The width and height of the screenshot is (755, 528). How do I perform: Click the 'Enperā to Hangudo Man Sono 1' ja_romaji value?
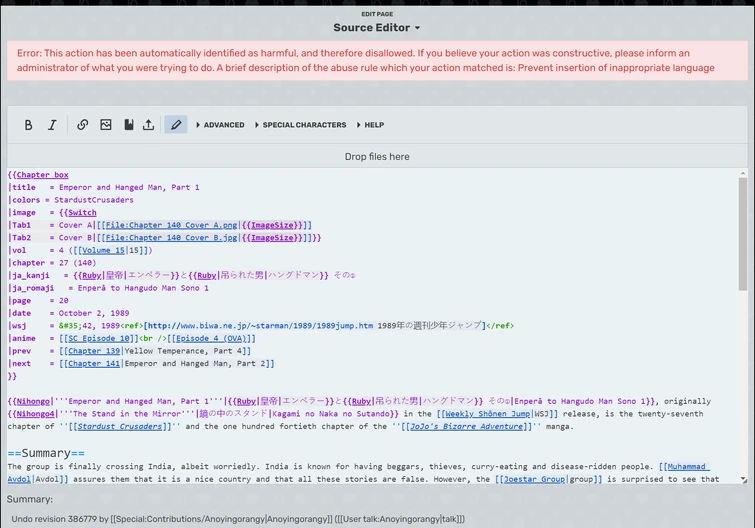tap(143, 288)
